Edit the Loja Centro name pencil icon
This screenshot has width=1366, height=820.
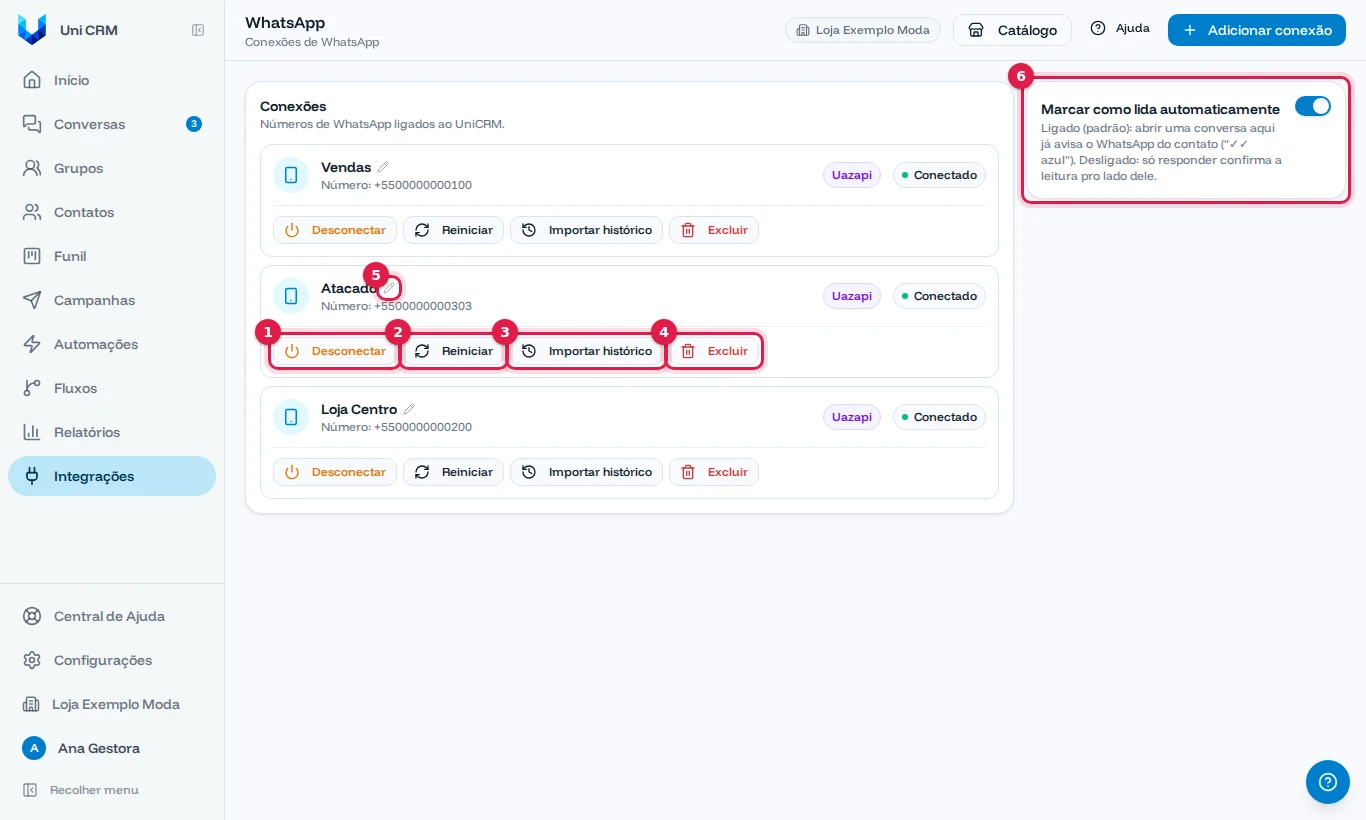(409, 409)
